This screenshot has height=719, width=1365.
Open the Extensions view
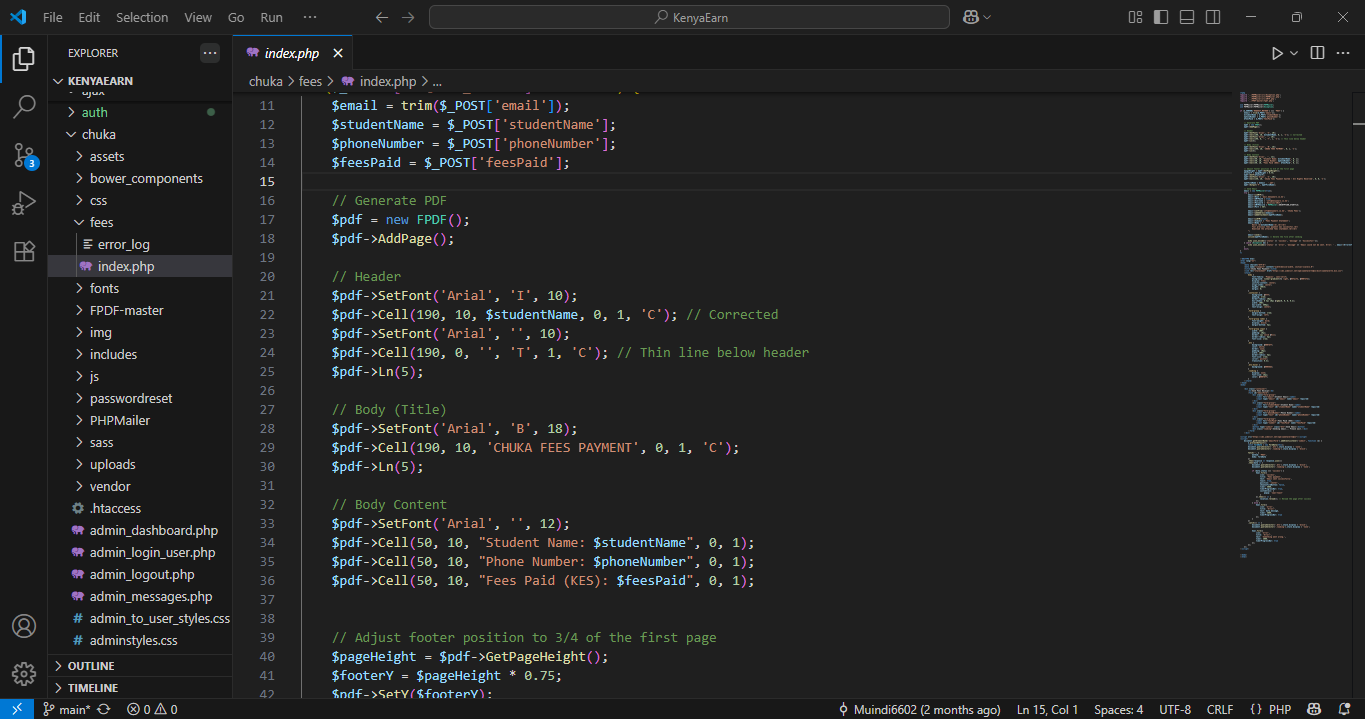pos(24,251)
